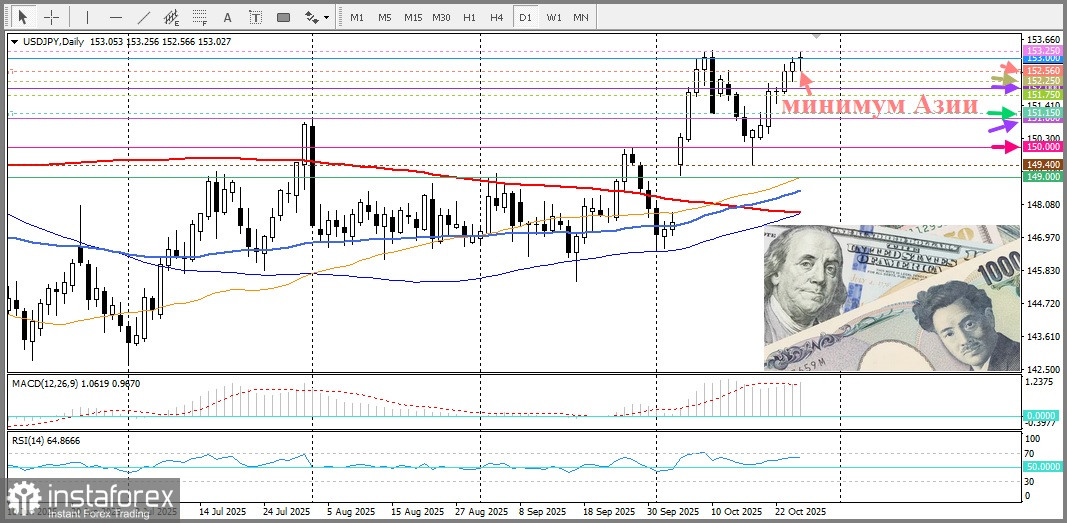Switch to the MN monthly timeframe

580,17
